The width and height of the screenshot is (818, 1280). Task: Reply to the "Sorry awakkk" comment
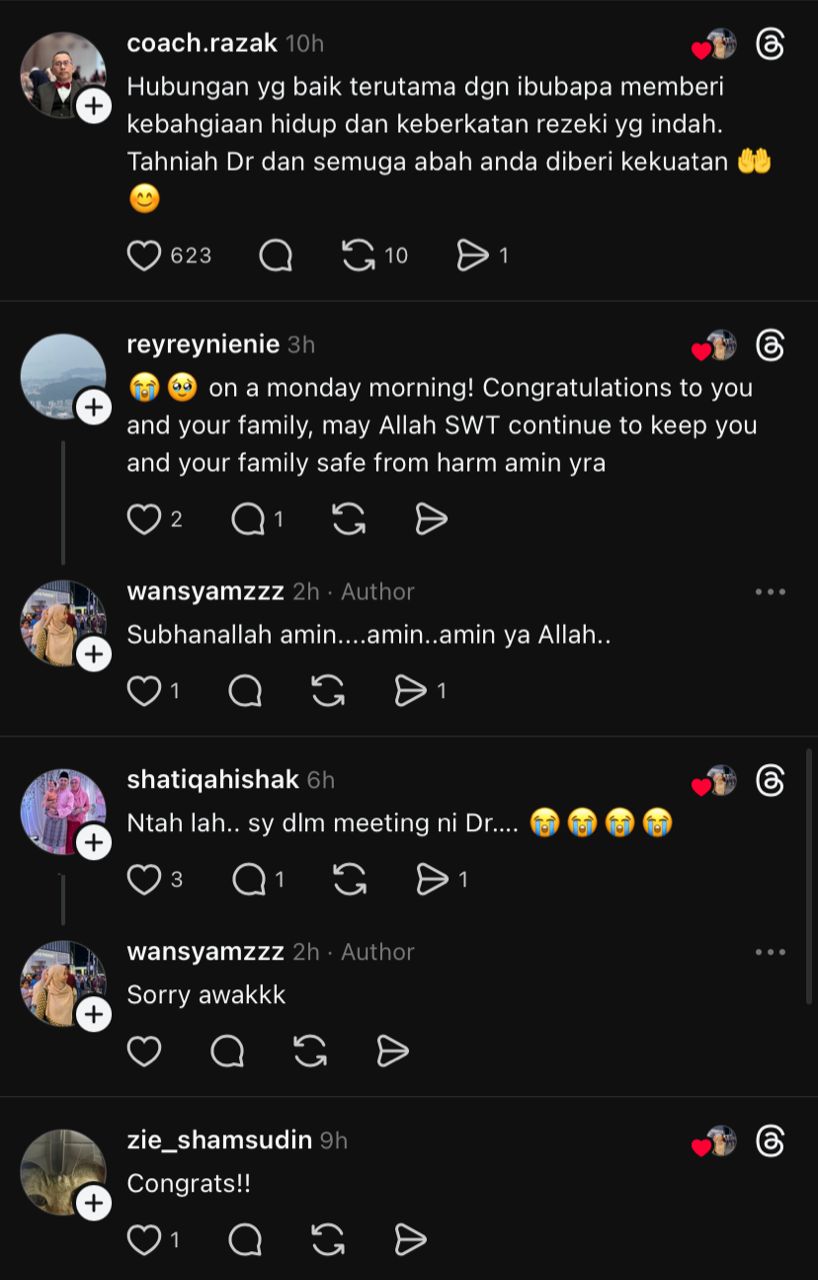pyautogui.click(x=227, y=1050)
